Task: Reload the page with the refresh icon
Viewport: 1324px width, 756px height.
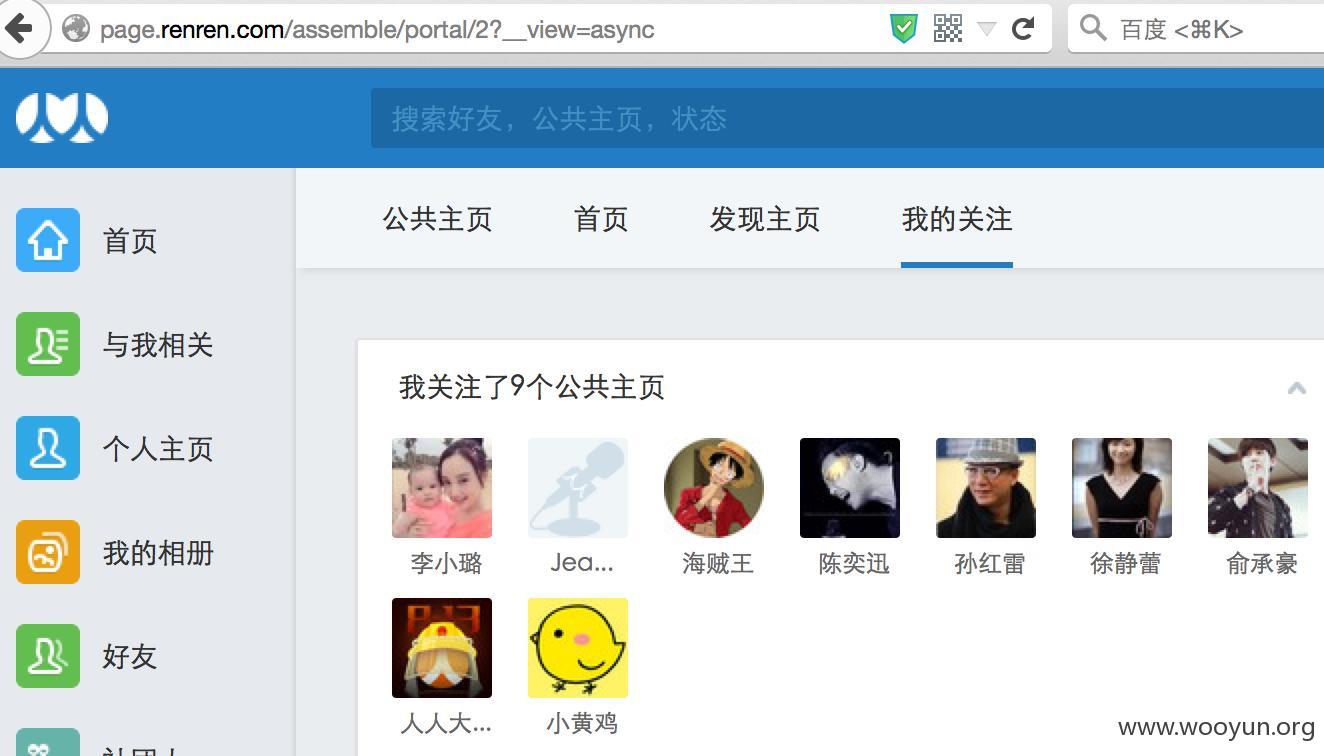Action: click(x=1023, y=28)
